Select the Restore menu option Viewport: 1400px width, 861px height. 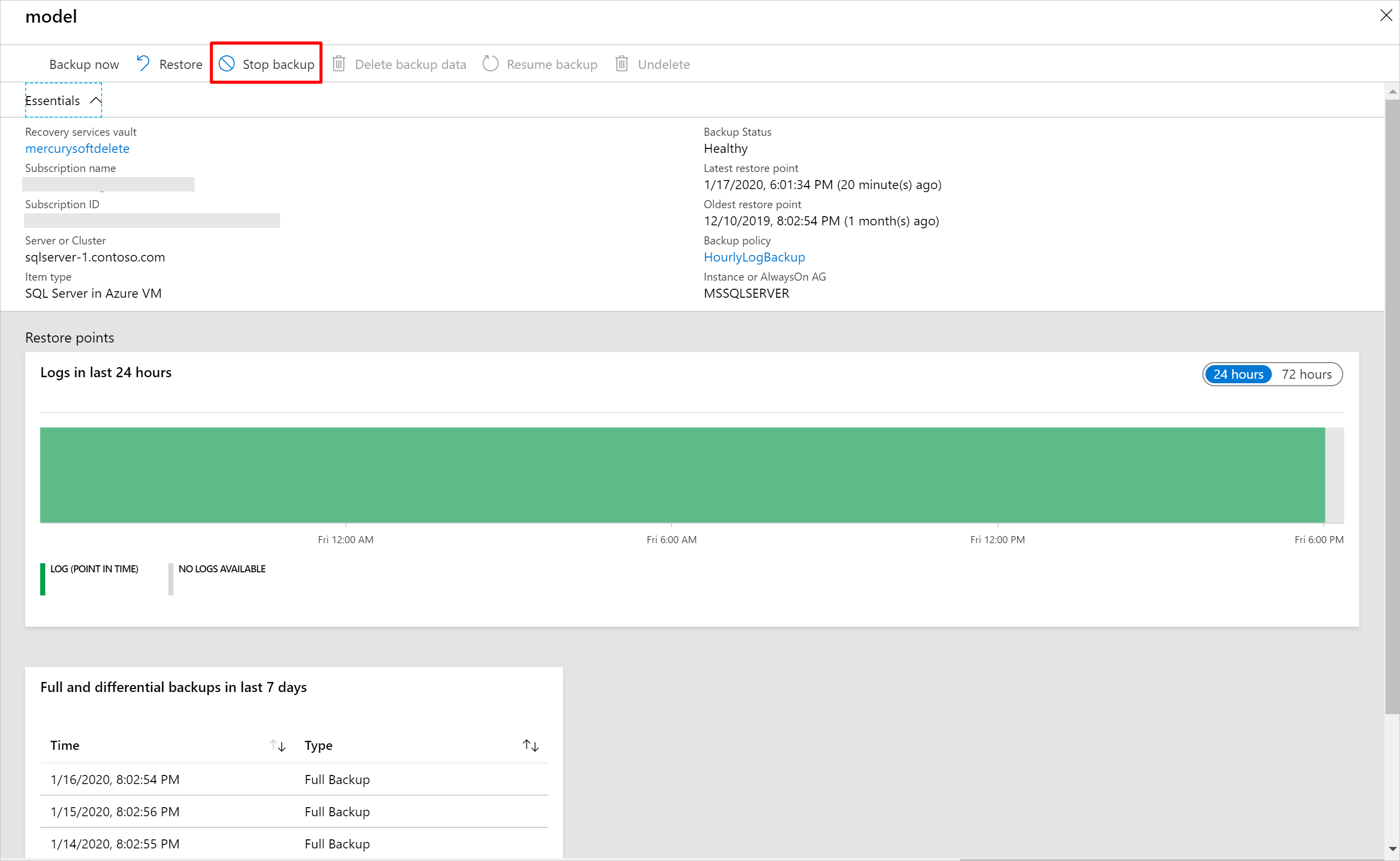click(x=168, y=64)
